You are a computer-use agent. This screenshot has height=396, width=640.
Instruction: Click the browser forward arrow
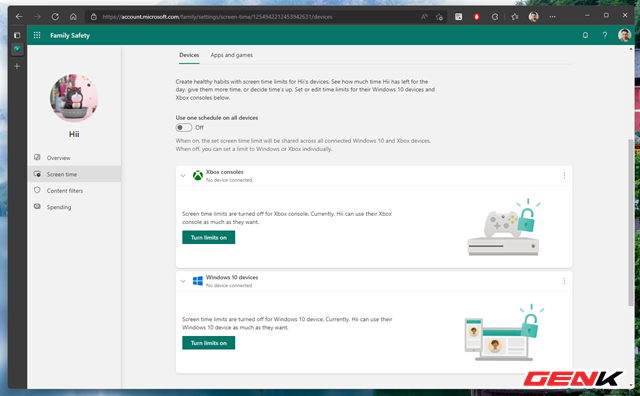pos(37,17)
